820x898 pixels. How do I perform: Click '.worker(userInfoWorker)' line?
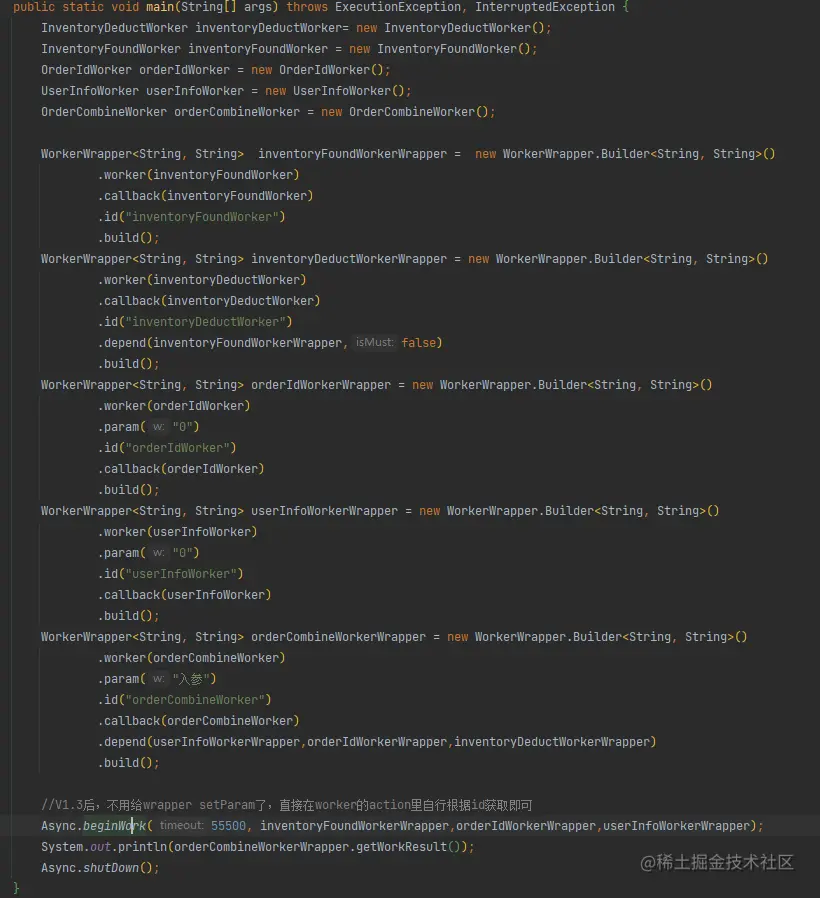[x=178, y=532]
